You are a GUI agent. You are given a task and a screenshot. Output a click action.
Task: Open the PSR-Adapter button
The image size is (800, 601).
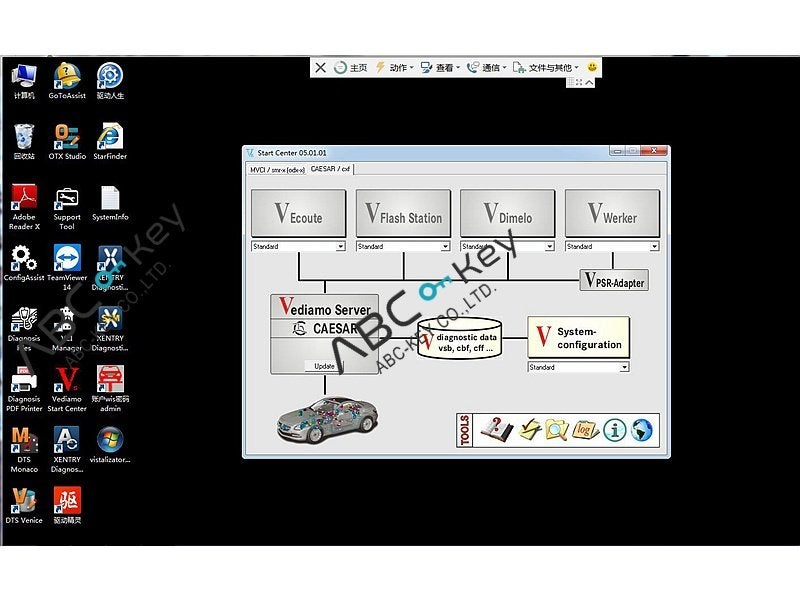point(614,281)
